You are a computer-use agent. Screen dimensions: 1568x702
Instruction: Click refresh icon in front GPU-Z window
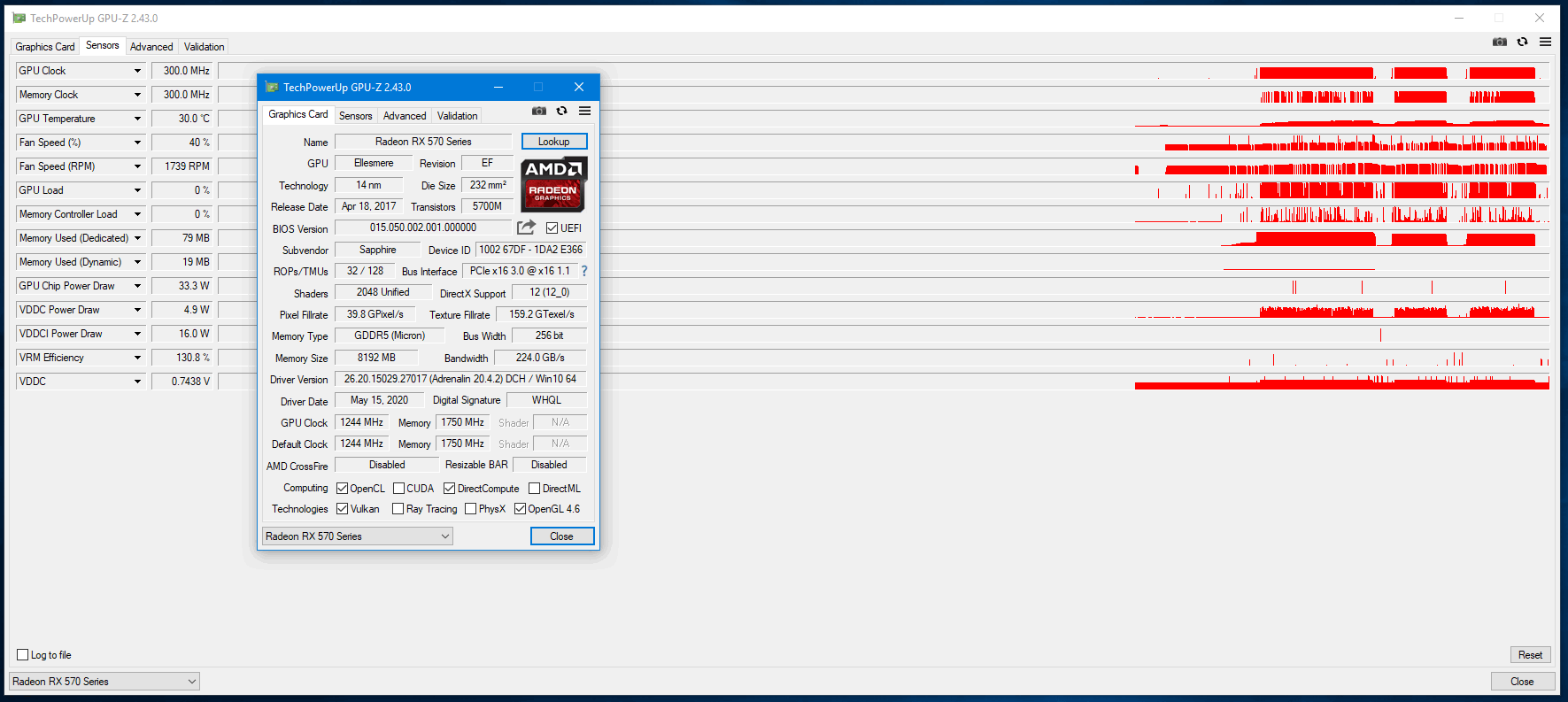pos(561,111)
